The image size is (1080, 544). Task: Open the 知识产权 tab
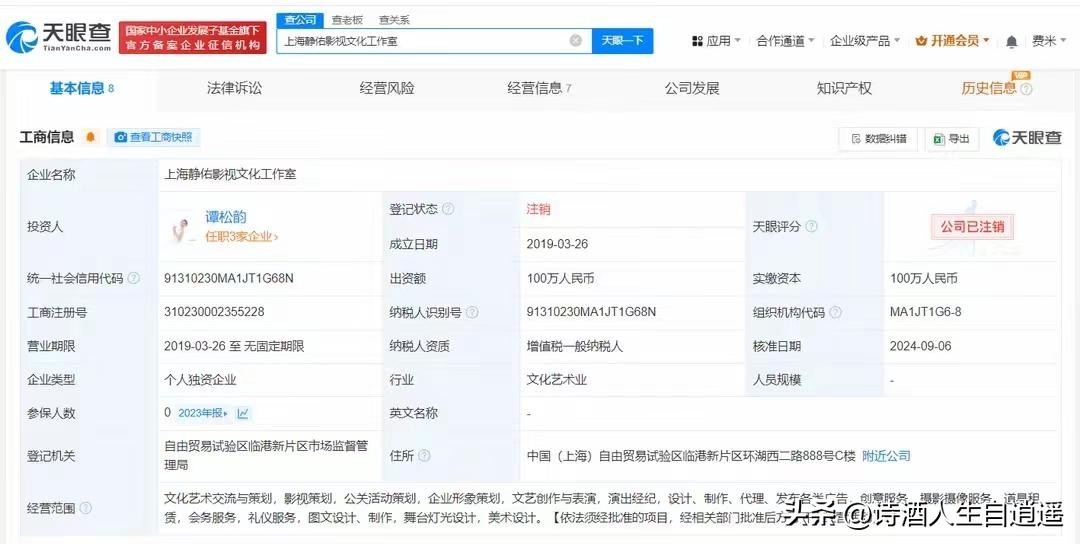coord(844,88)
